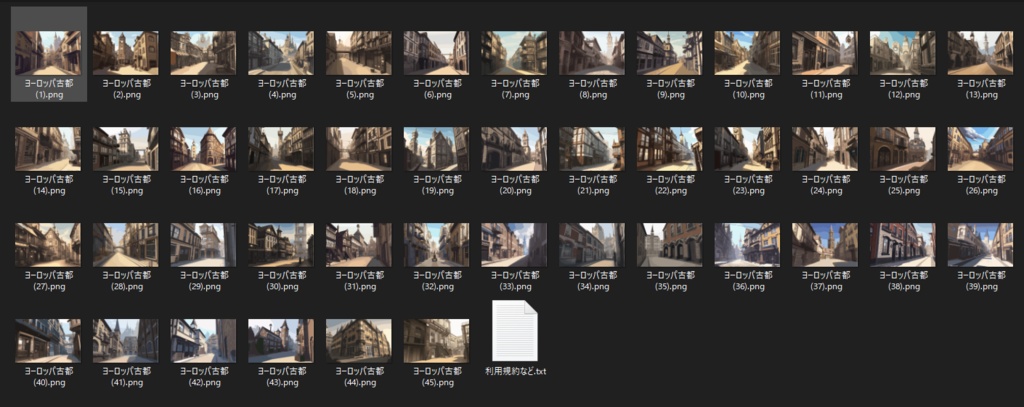Click the file name text ヨーロッパ古都 (45).png

(437, 377)
